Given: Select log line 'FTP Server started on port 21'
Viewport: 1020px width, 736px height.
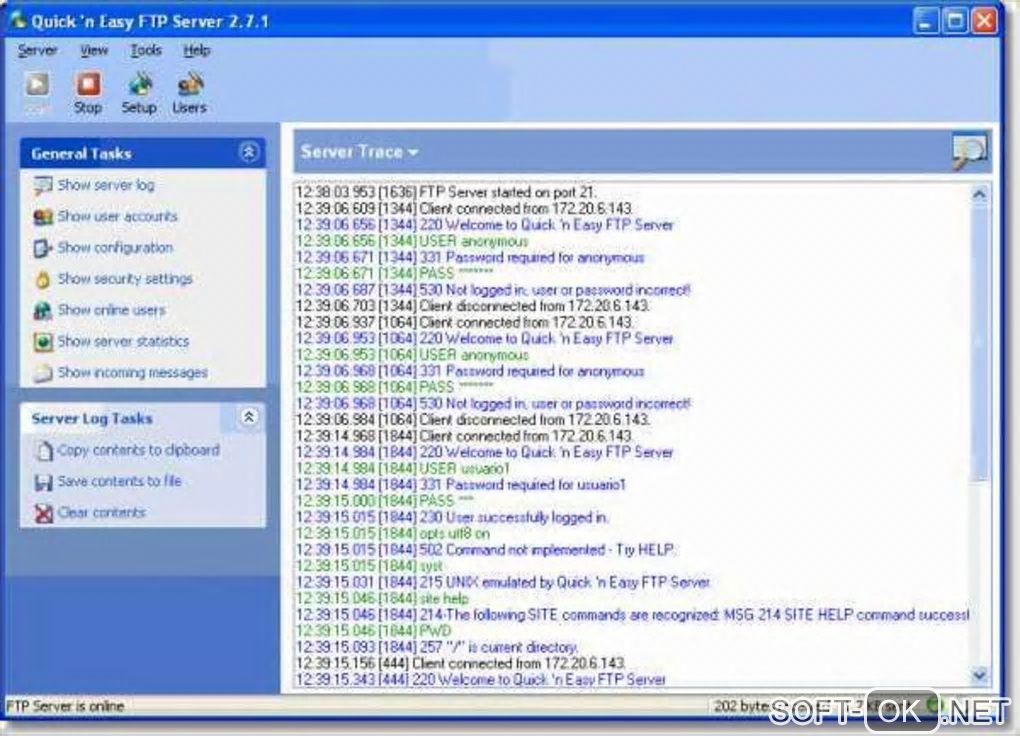Looking at the screenshot, I should 446,192.
